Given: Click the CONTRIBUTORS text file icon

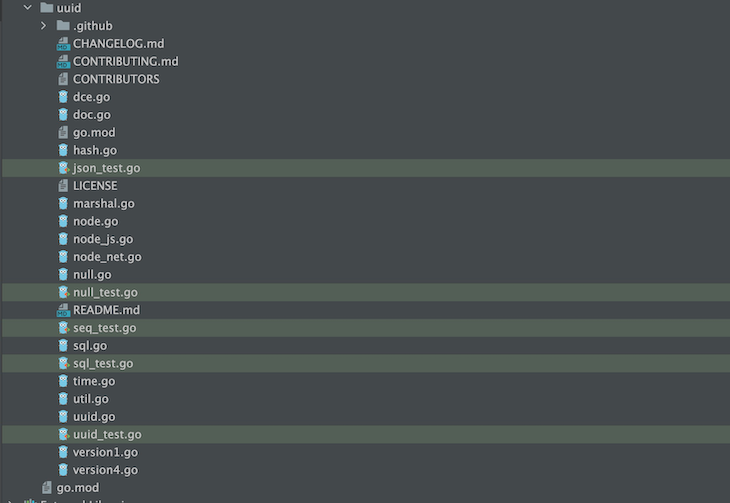Looking at the screenshot, I should (63, 79).
